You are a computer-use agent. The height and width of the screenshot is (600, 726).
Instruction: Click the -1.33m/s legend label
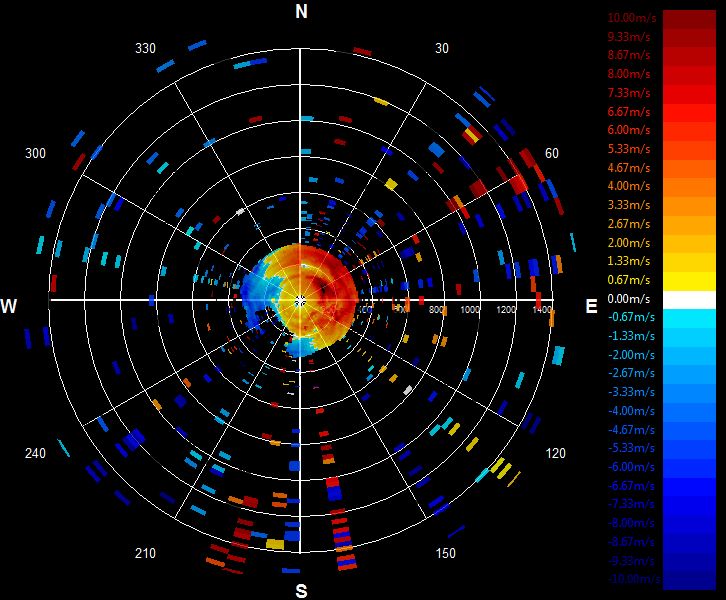pyautogui.click(x=631, y=336)
